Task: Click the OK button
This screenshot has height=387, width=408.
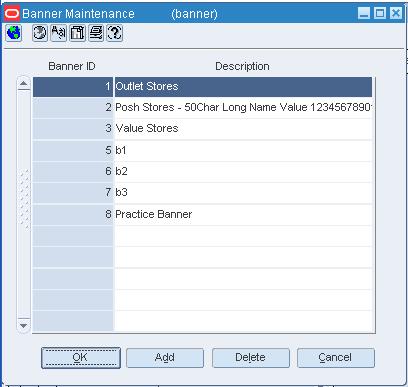Action: pyautogui.click(x=81, y=358)
